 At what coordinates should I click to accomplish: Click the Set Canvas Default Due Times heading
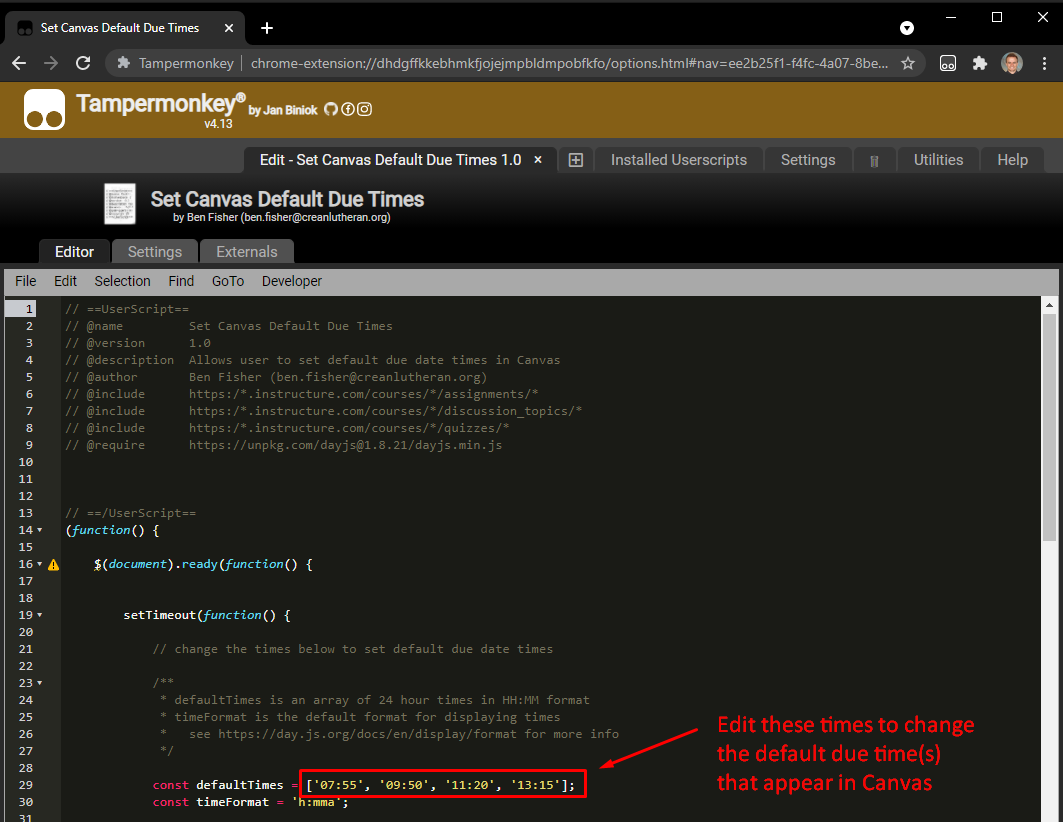(x=287, y=199)
